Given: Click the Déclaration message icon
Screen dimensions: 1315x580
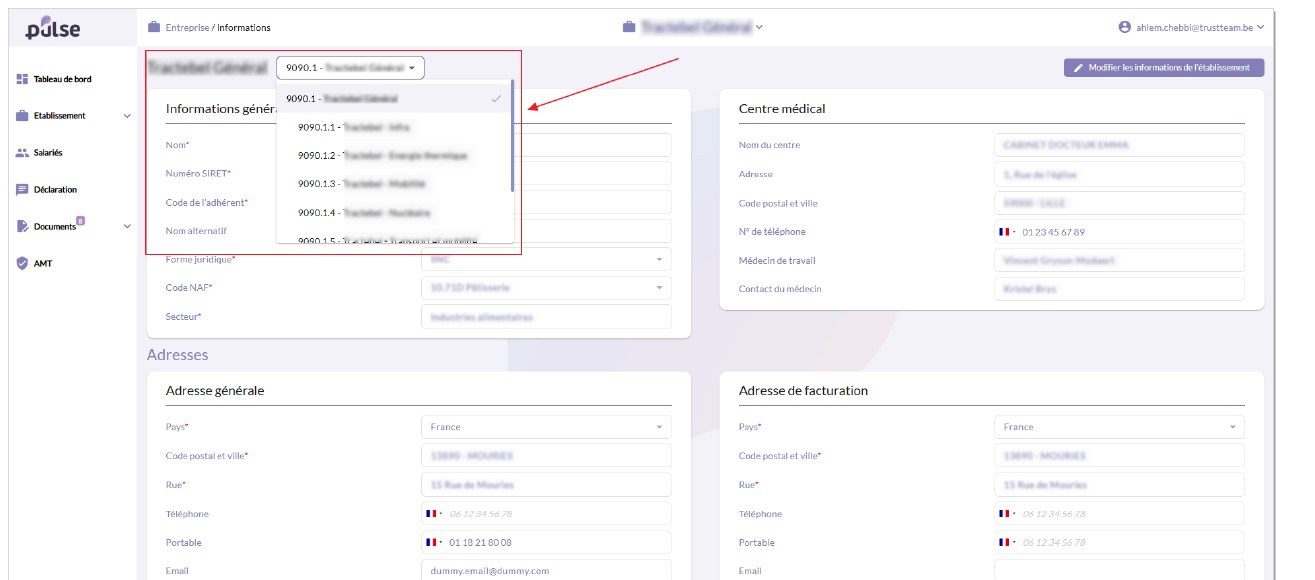Looking at the screenshot, I should (23, 190).
